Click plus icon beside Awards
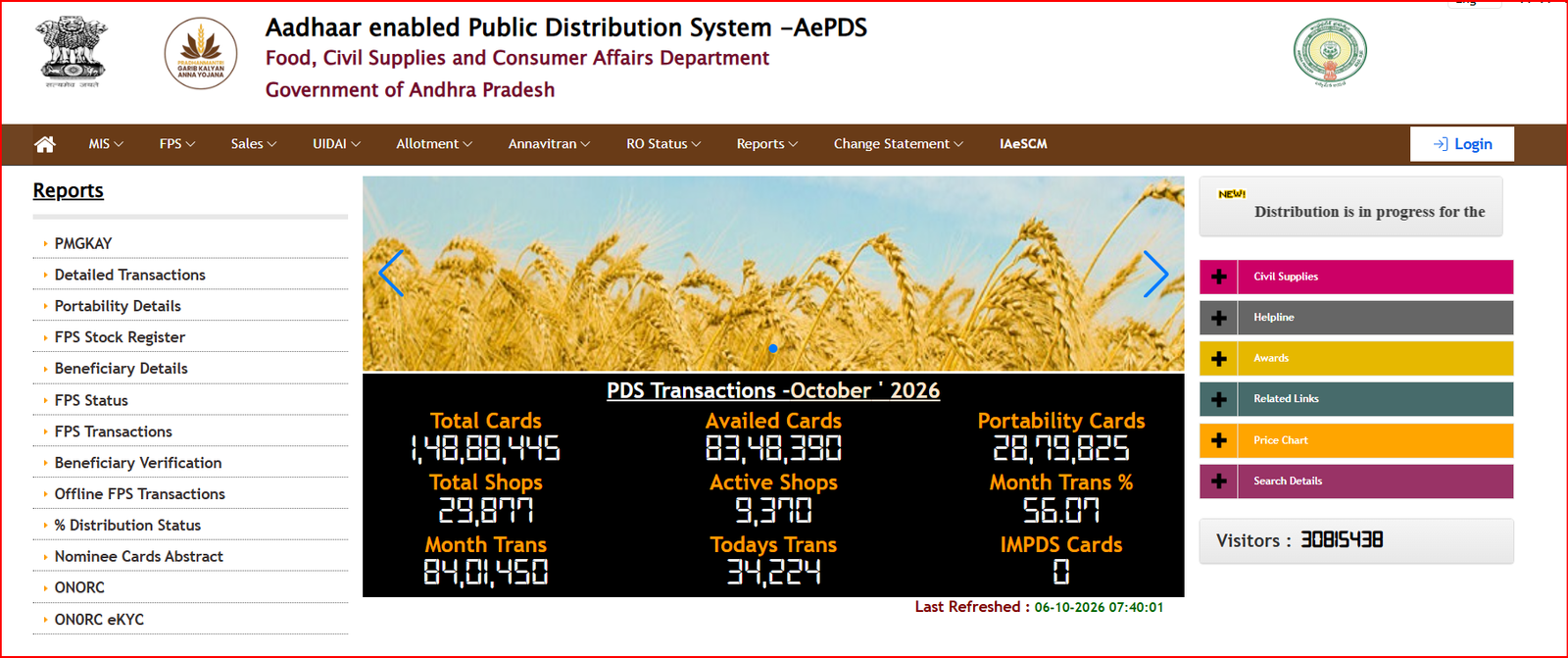This screenshot has height=658, width=1568. tap(1219, 359)
